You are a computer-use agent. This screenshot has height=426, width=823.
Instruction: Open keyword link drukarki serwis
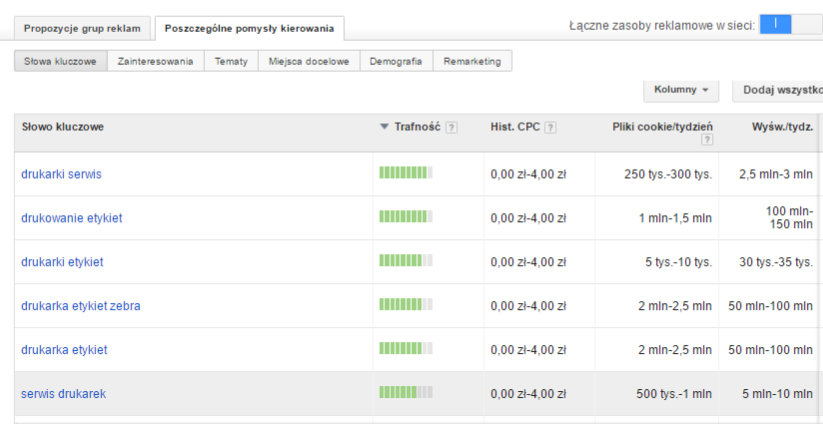tap(61, 174)
